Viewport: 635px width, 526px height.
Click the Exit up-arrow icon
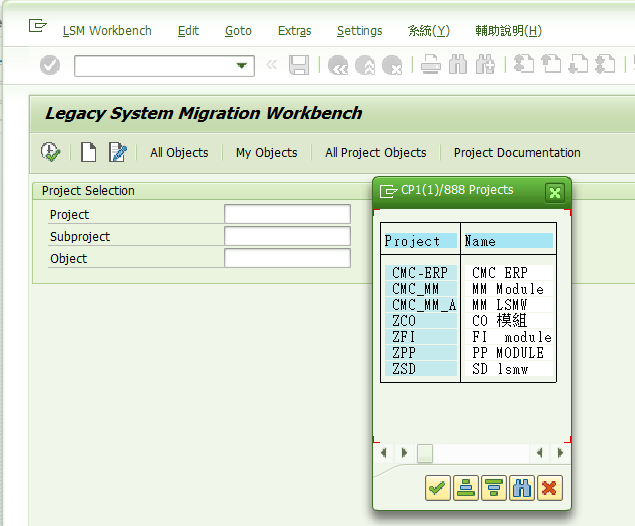[365, 65]
